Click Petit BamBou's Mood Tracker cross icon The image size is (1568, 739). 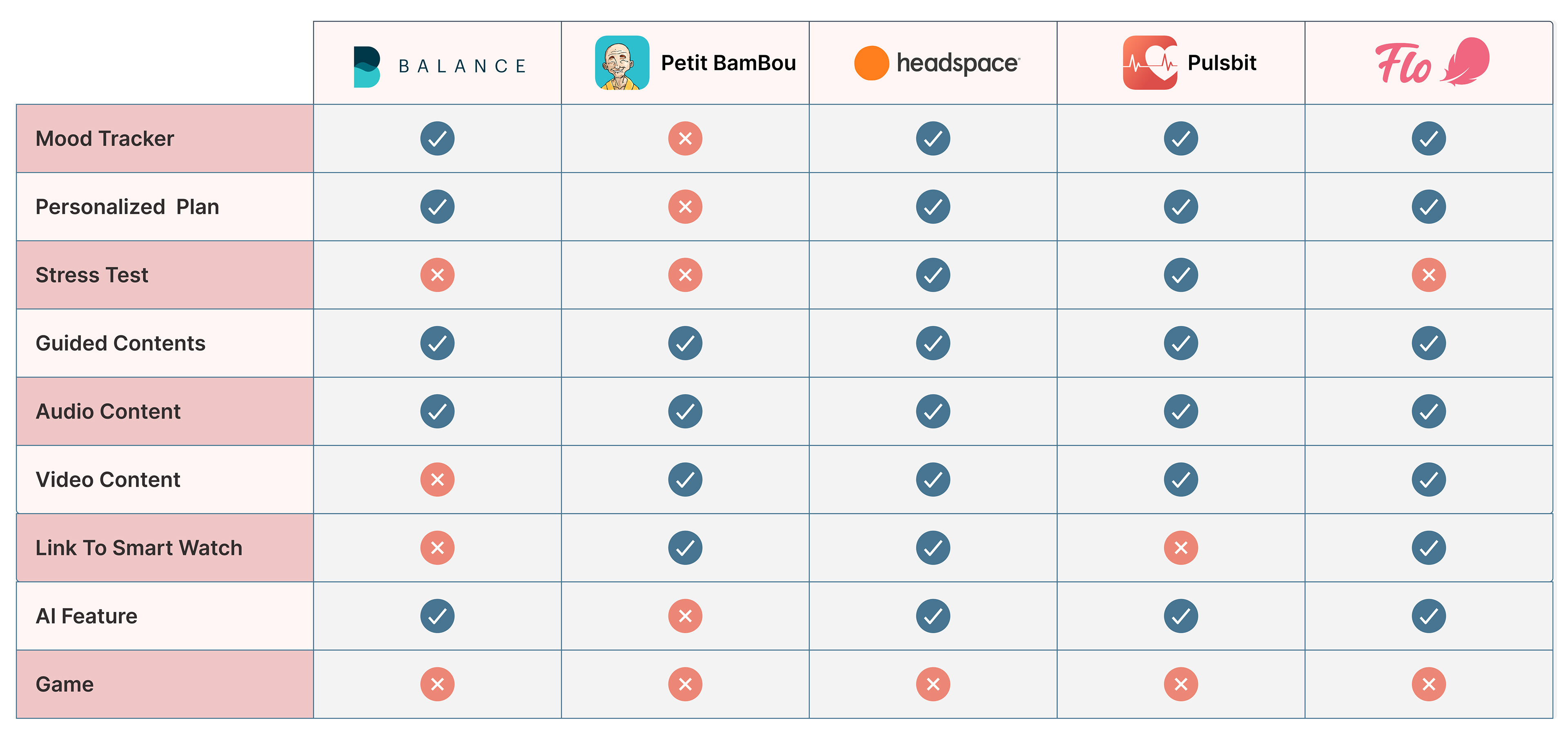(685, 139)
